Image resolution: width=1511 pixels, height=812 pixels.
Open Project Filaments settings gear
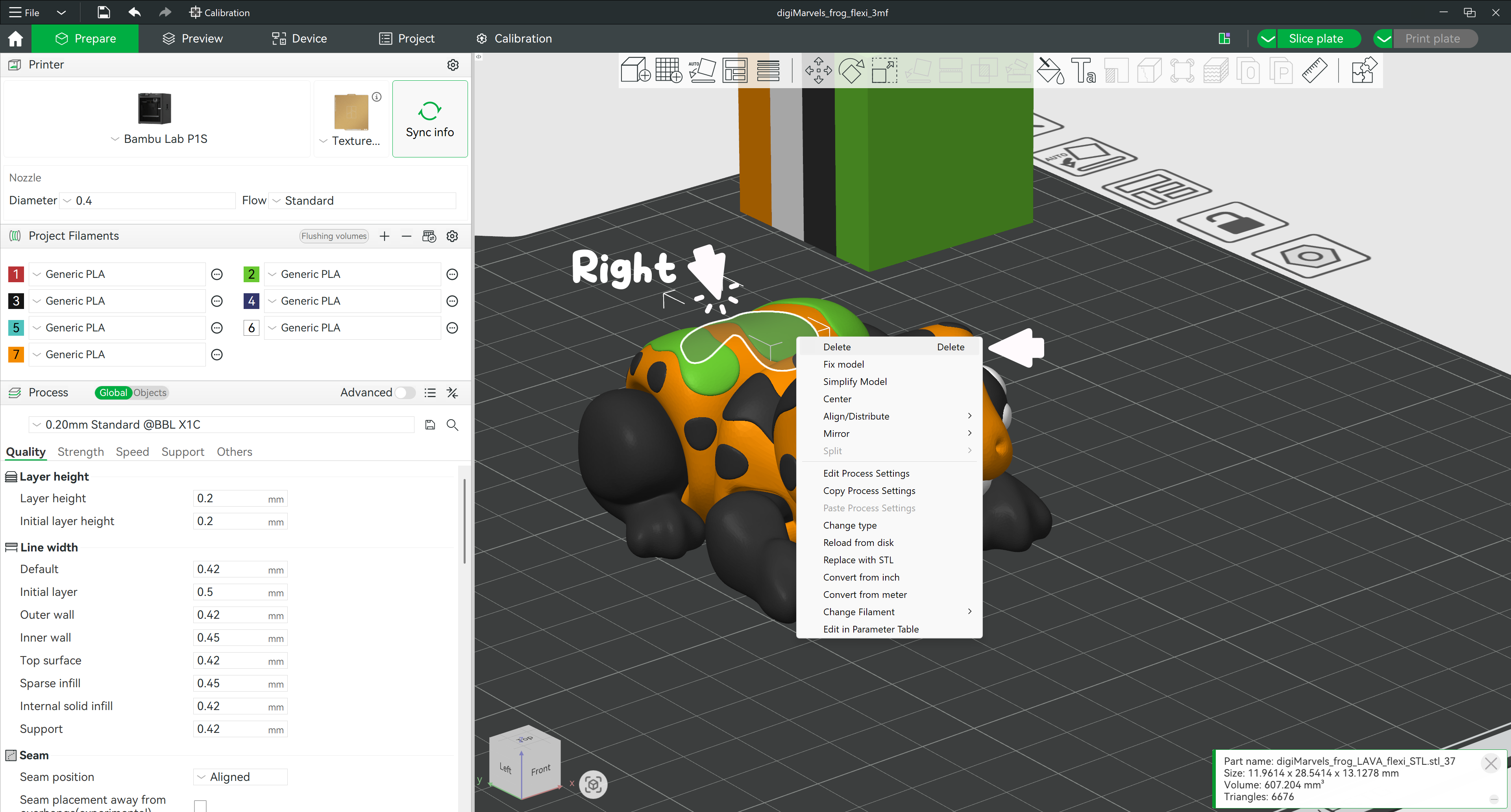452,236
